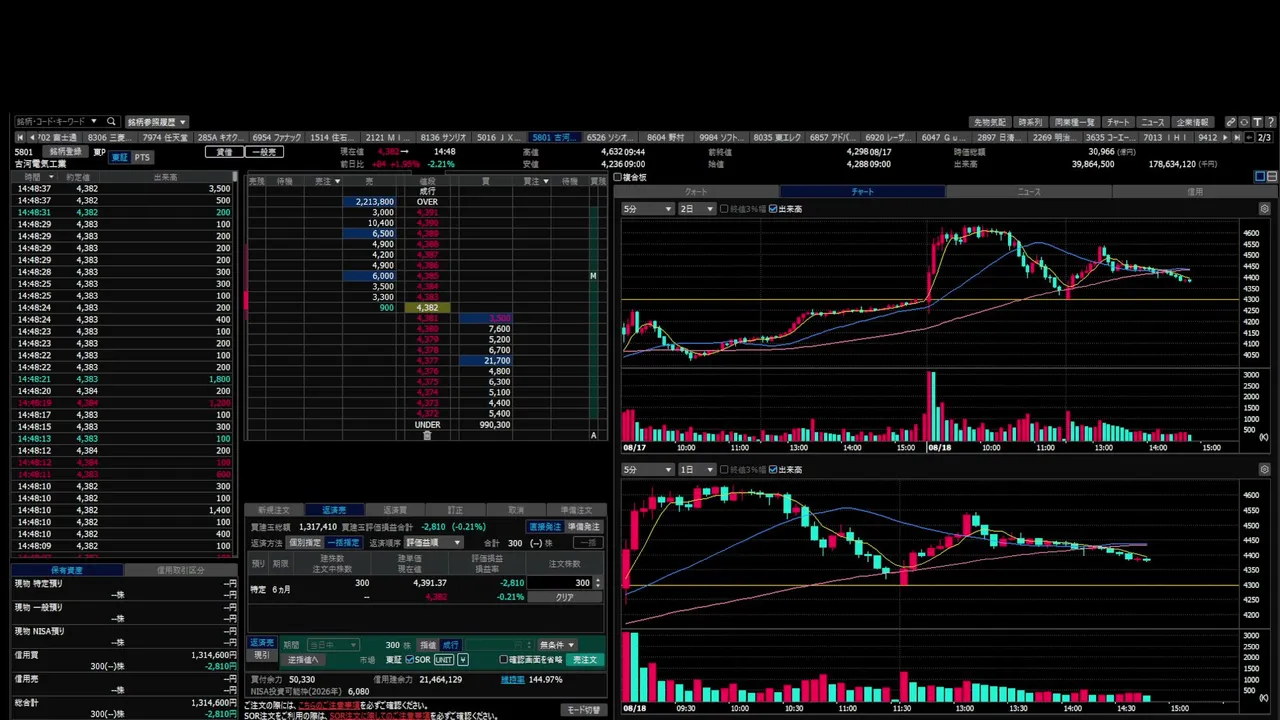Viewport: 1280px width, 720px height.
Task: Switch to single-pane layout icon
Action: coord(1260,177)
